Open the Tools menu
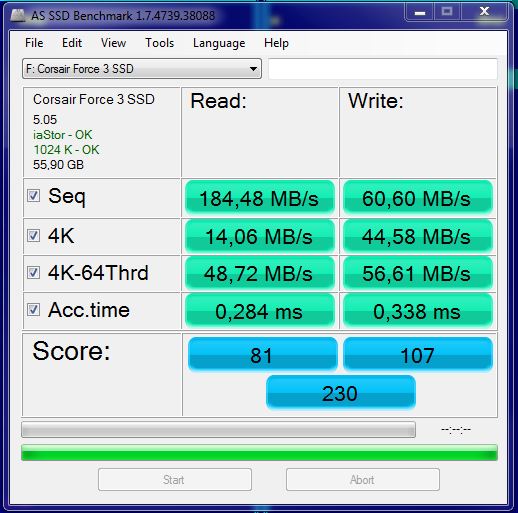Viewport: 518px width, 513px height. pos(159,43)
